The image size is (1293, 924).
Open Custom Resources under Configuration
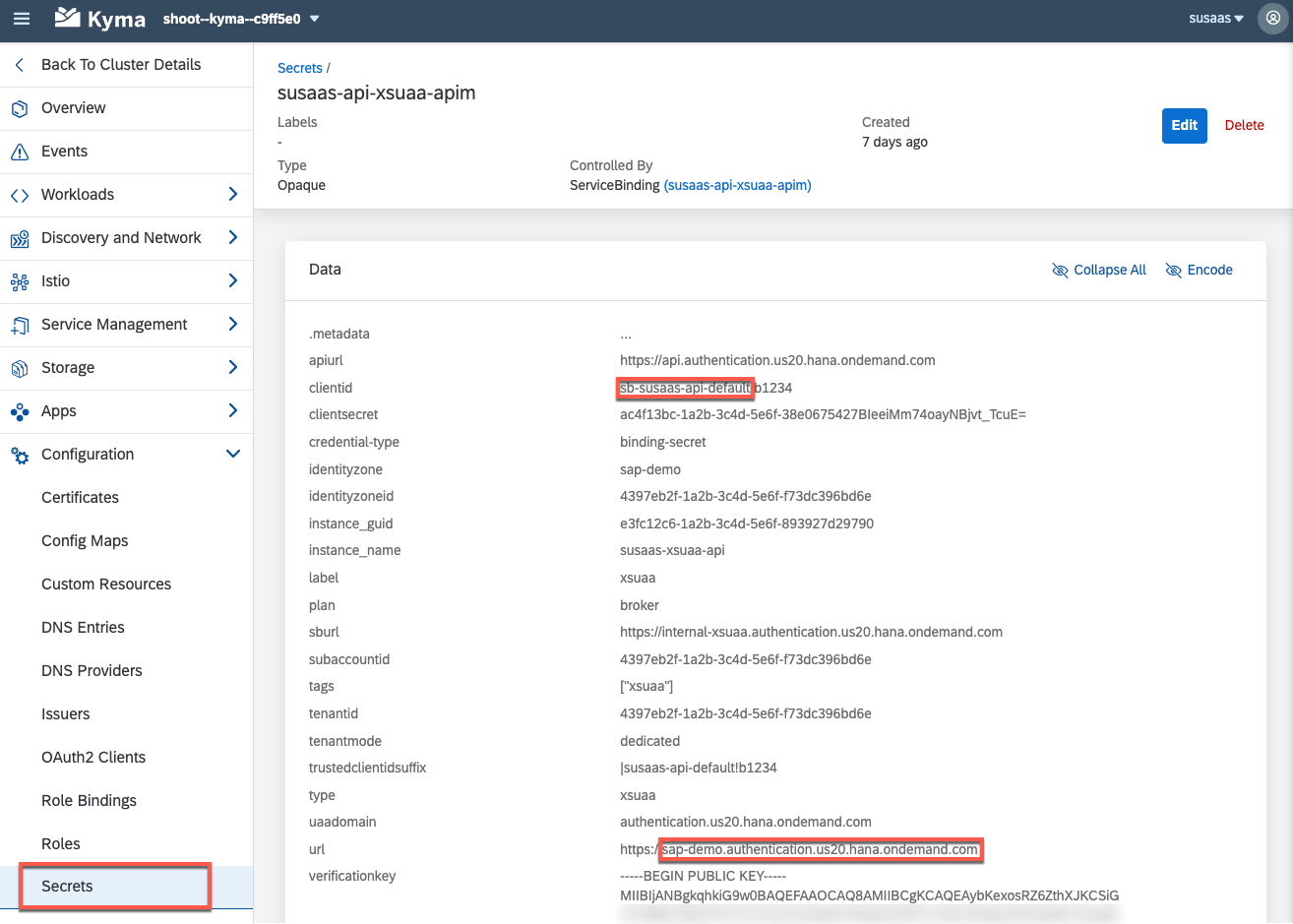coord(126,585)
